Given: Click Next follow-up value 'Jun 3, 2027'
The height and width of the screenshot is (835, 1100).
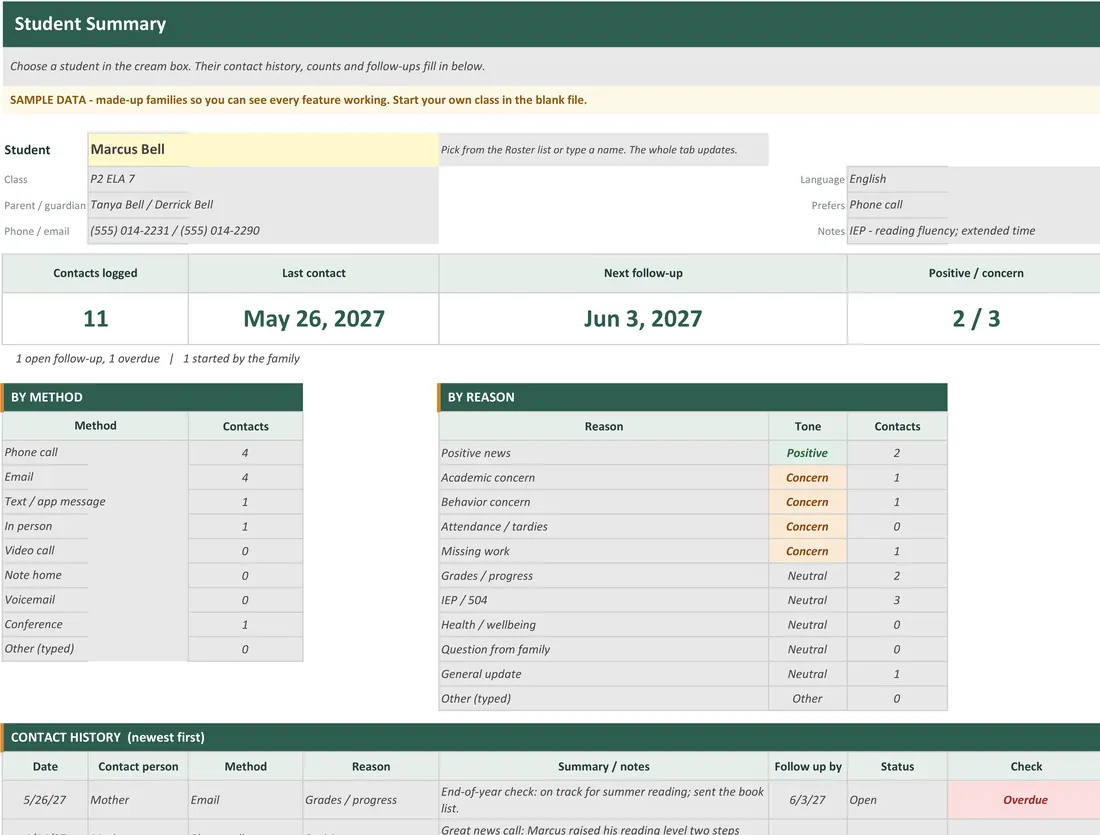Looking at the screenshot, I should pos(643,319).
